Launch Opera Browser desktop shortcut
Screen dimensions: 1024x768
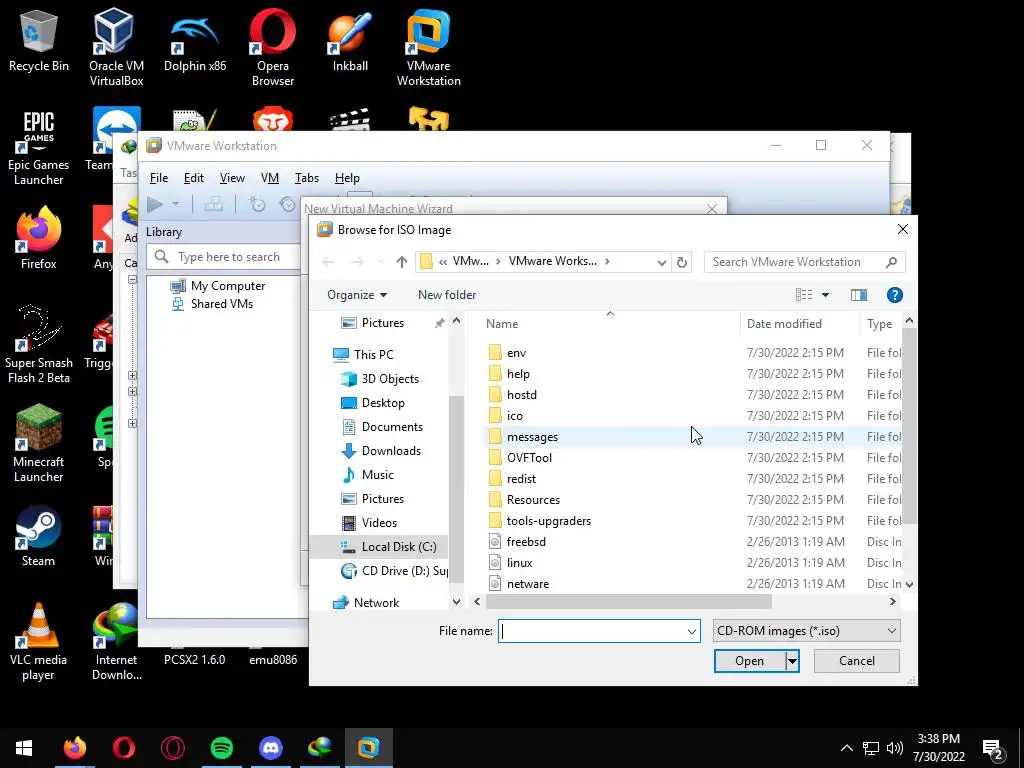(x=273, y=47)
